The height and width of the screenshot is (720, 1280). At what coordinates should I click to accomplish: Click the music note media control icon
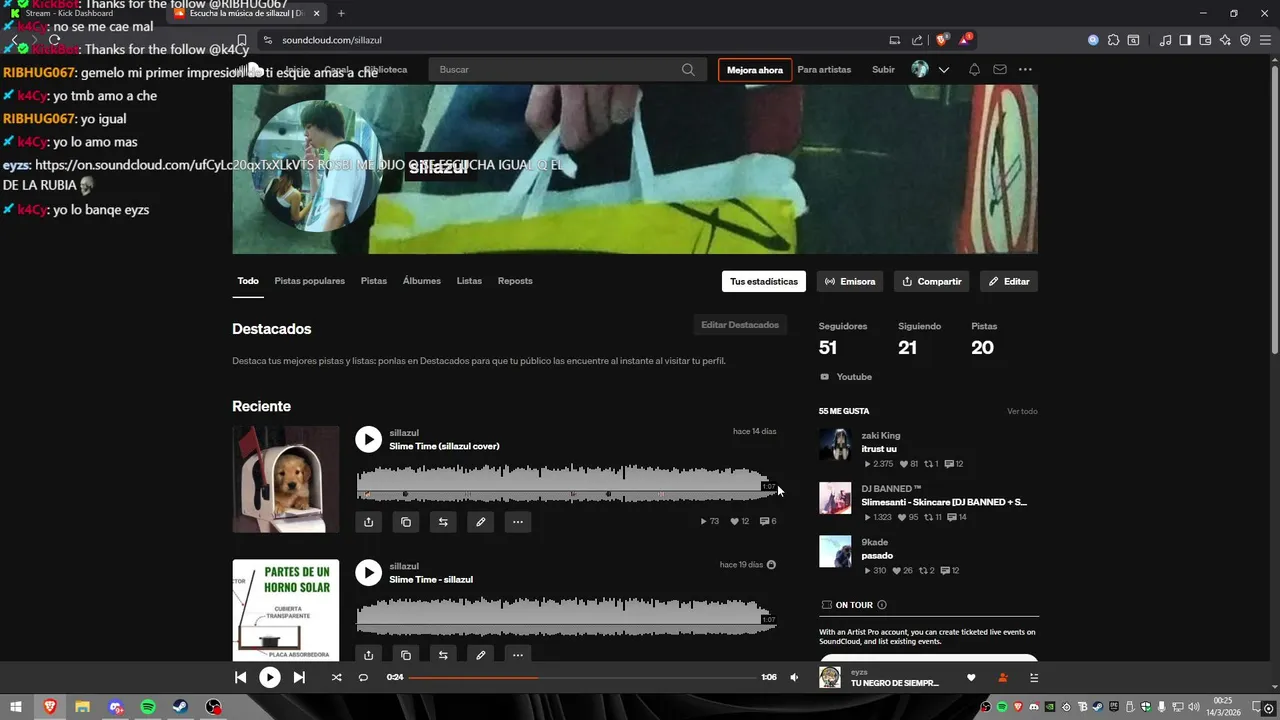tap(1165, 40)
